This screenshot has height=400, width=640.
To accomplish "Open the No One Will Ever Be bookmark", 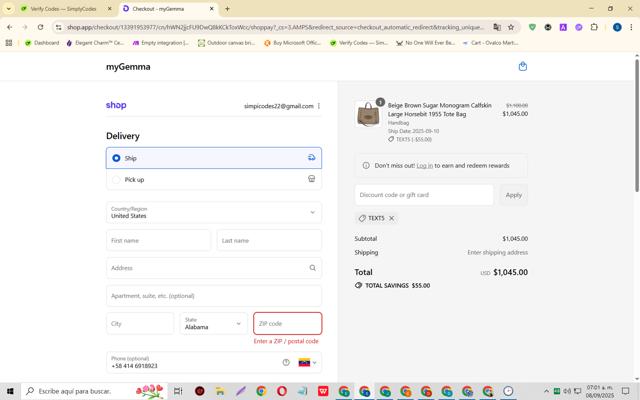I will pos(425,43).
